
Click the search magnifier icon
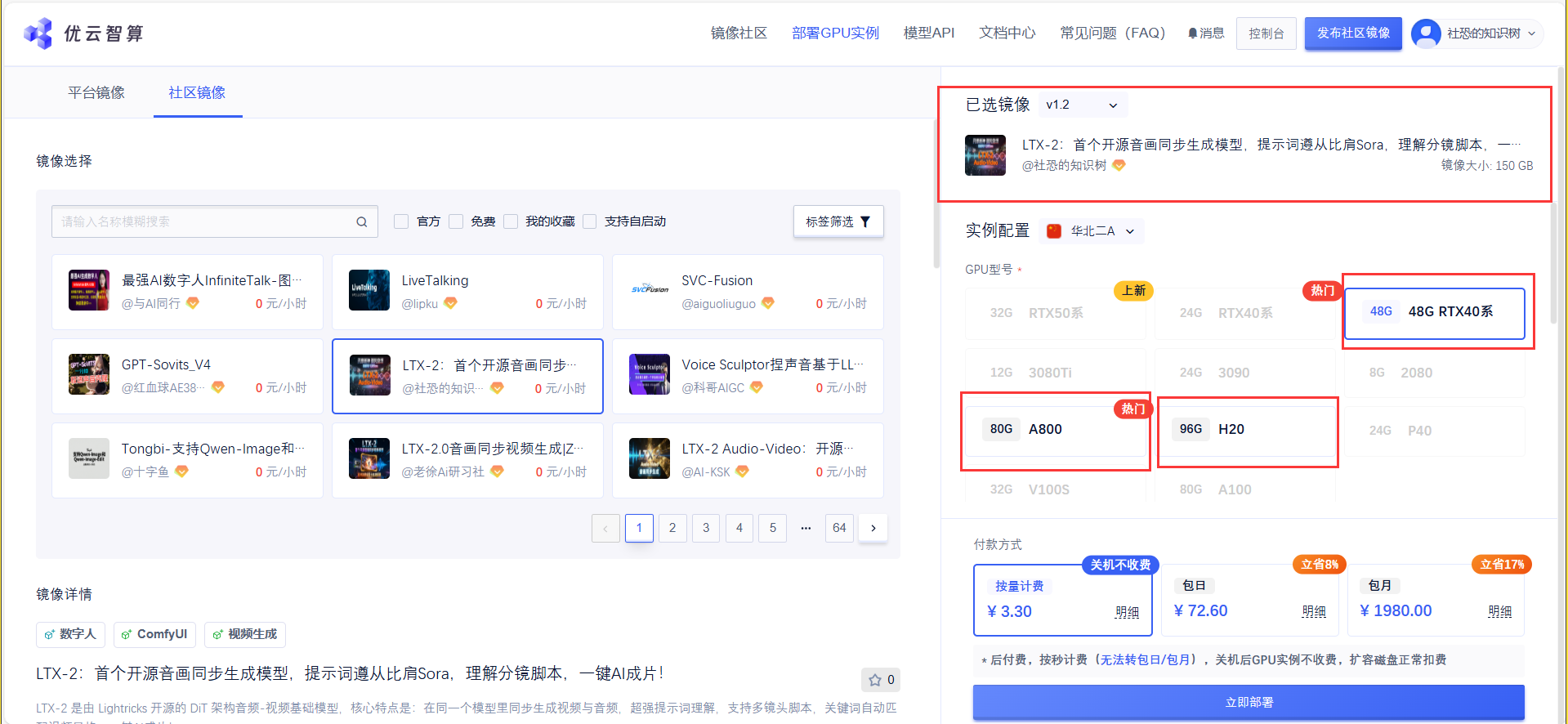(x=362, y=221)
